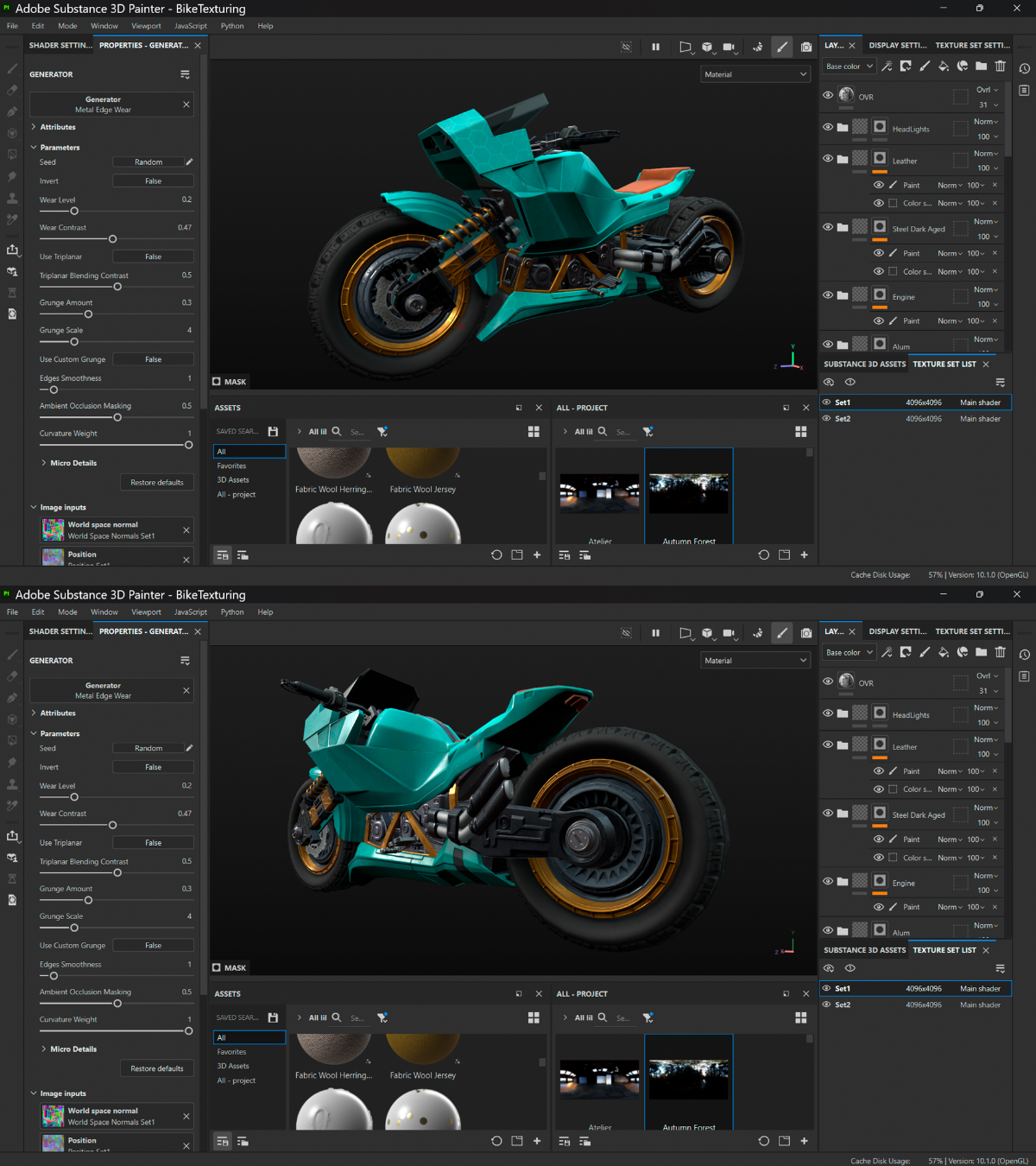
Task: Collapse Image inputs section in bottom window
Action: coord(34,1093)
